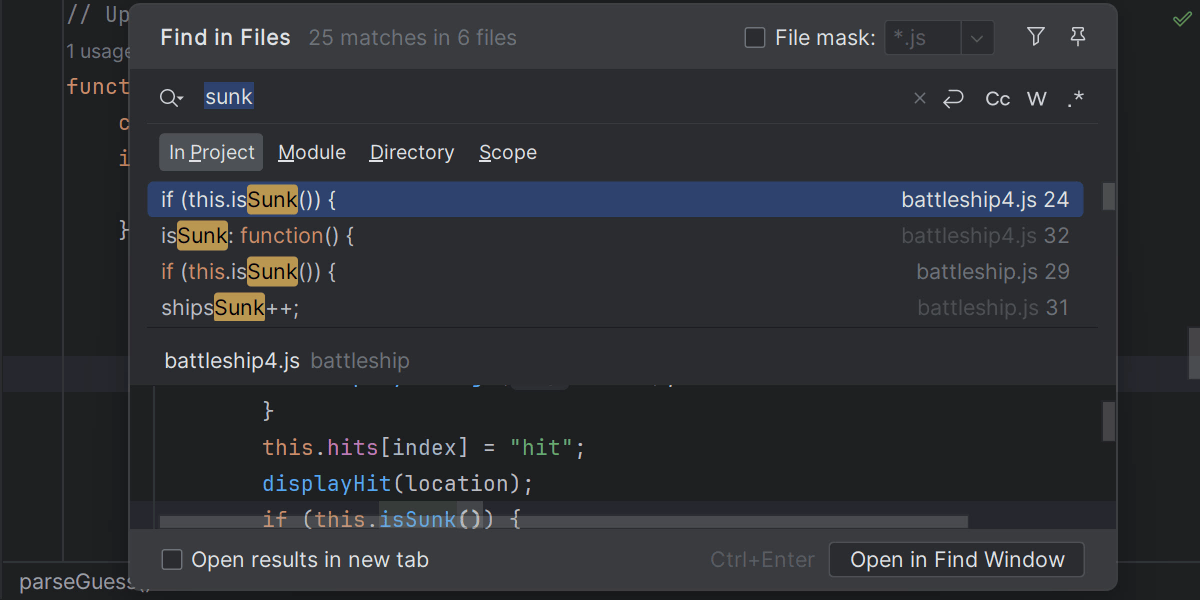Switch to the Directory scope tab
This screenshot has height=600, width=1200.
(x=412, y=152)
